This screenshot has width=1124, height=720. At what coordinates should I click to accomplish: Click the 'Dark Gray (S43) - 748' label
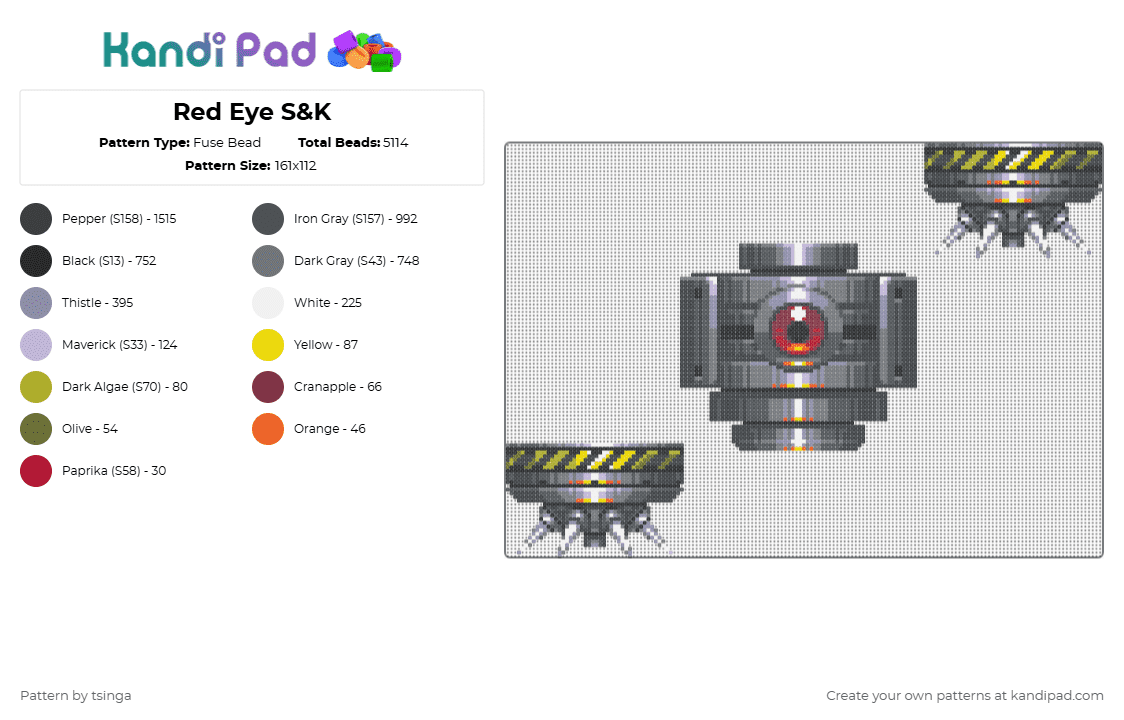tap(357, 261)
